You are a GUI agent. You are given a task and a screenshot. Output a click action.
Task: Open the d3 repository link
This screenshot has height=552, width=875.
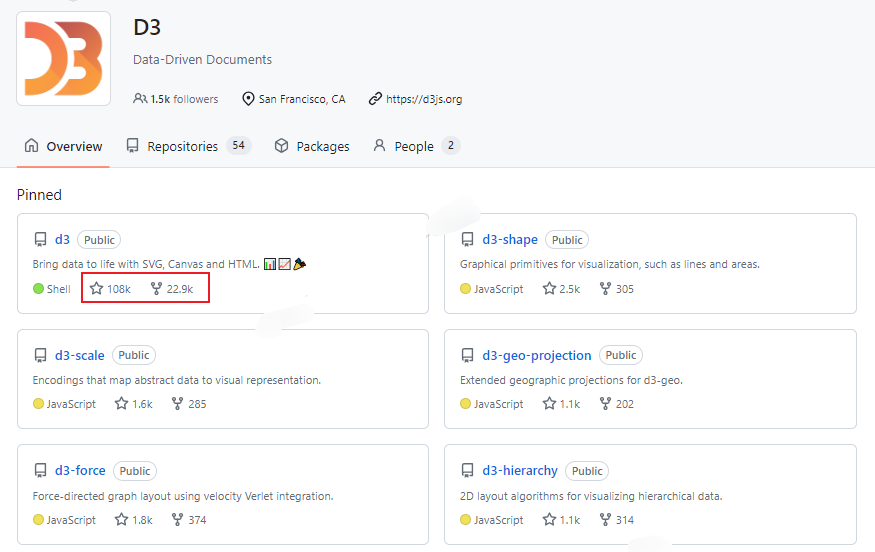click(62, 240)
